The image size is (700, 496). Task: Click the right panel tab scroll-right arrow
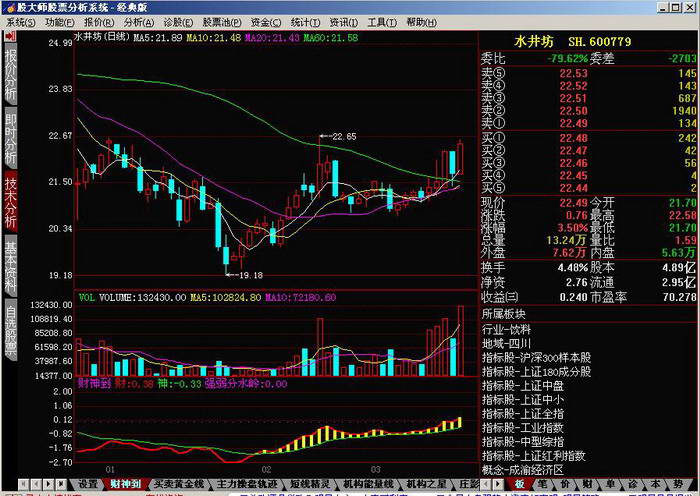point(498,484)
